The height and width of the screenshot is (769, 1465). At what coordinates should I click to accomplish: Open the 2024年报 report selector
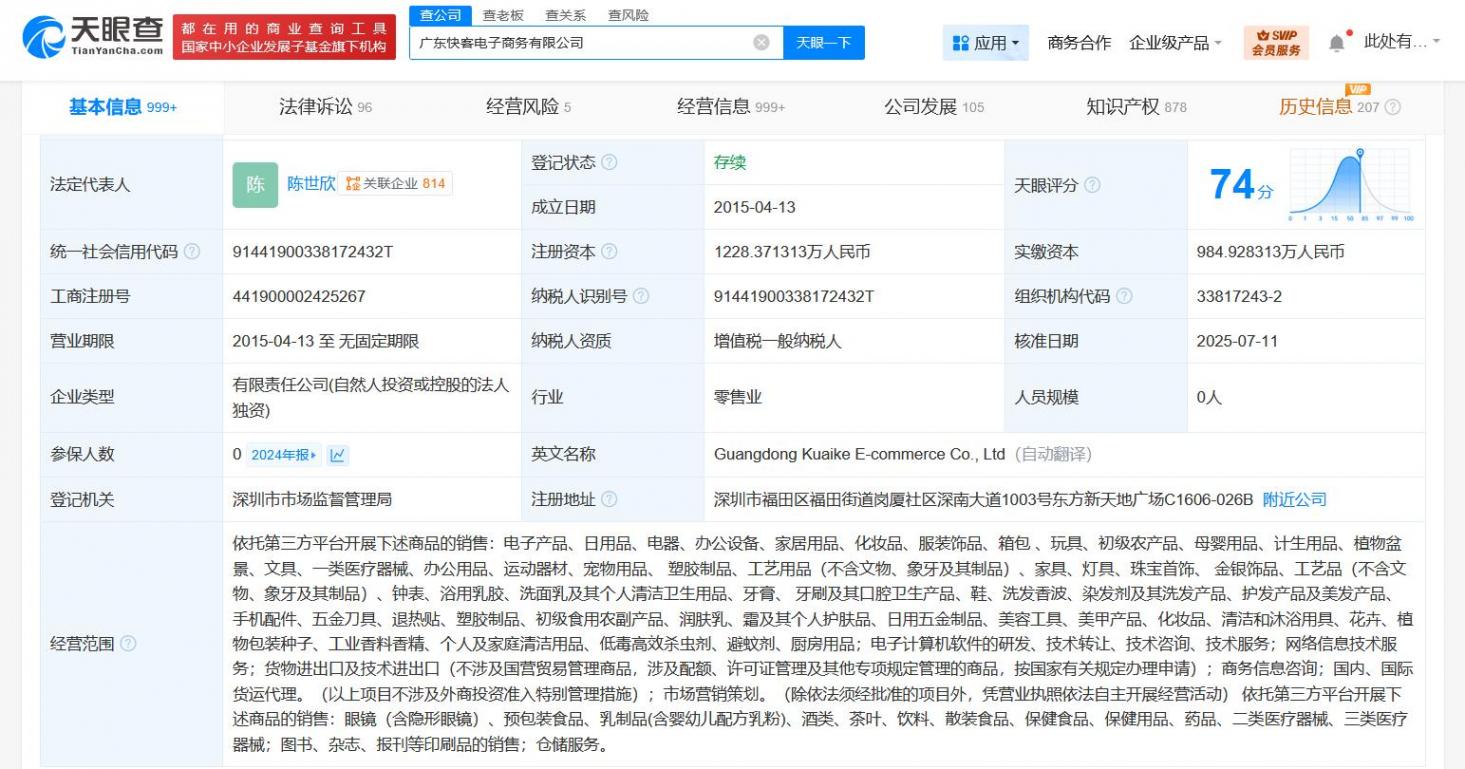(x=284, y=455)
